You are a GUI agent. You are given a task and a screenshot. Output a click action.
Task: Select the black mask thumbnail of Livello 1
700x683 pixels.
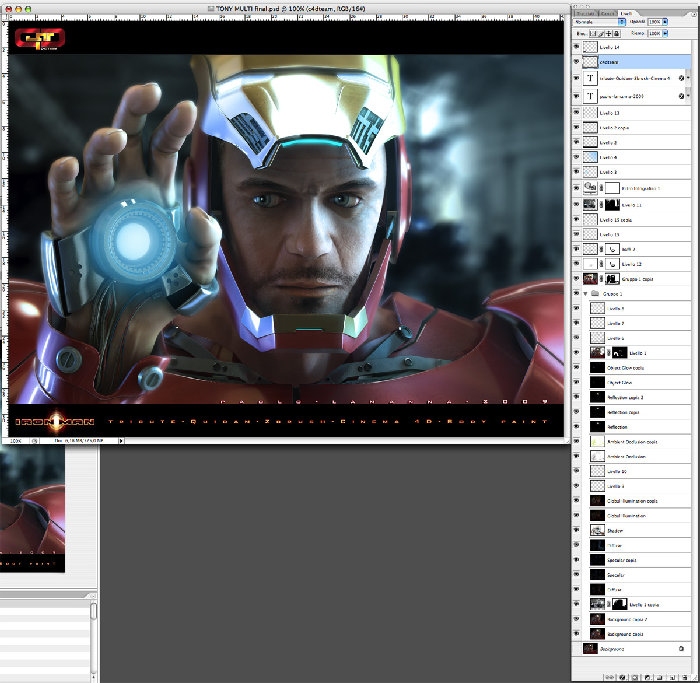click(619, 353)
